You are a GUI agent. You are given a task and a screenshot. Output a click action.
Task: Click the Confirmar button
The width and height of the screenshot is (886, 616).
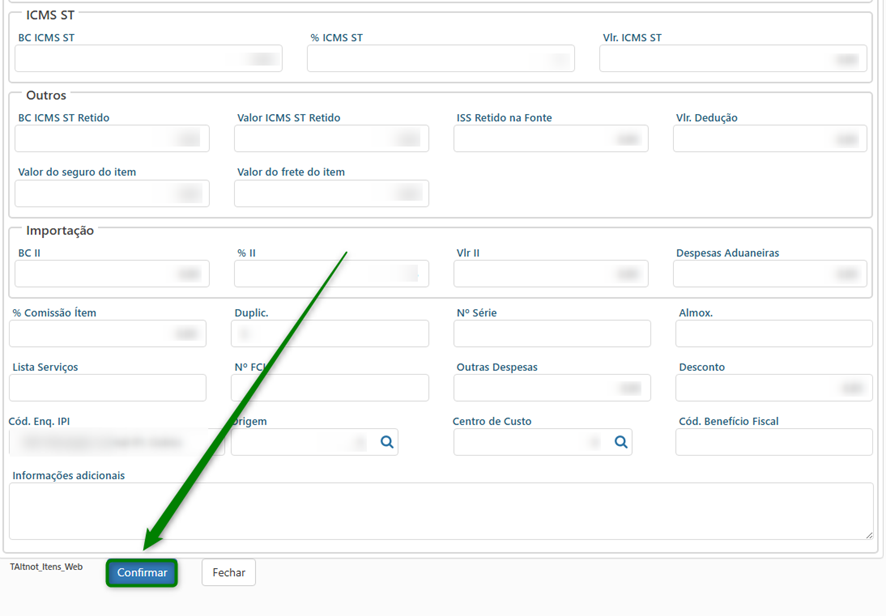pos(142,573)
